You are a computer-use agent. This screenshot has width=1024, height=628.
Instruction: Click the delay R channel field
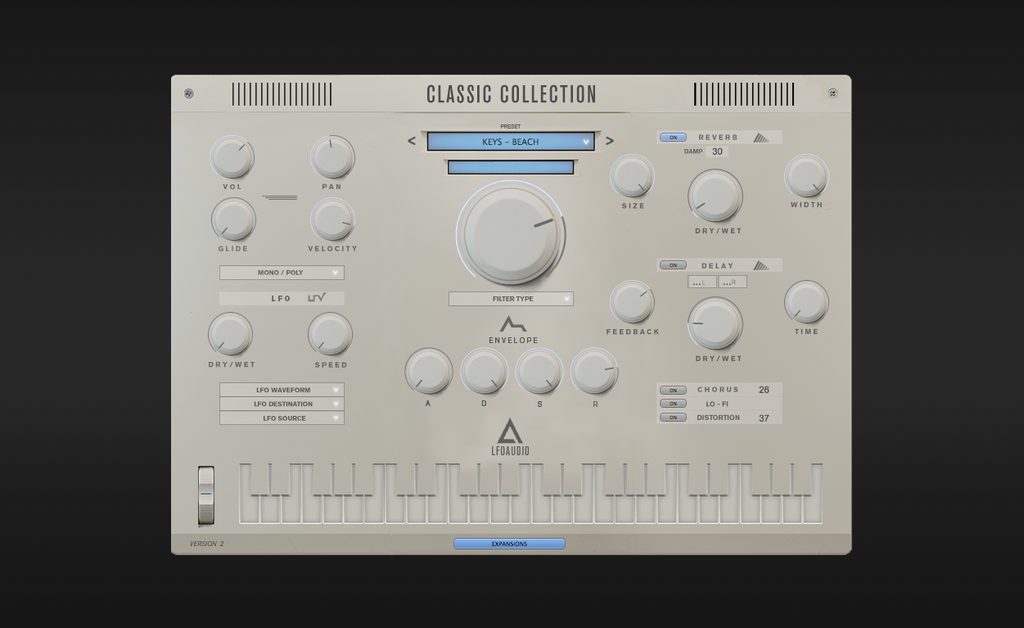pos(733,282)
